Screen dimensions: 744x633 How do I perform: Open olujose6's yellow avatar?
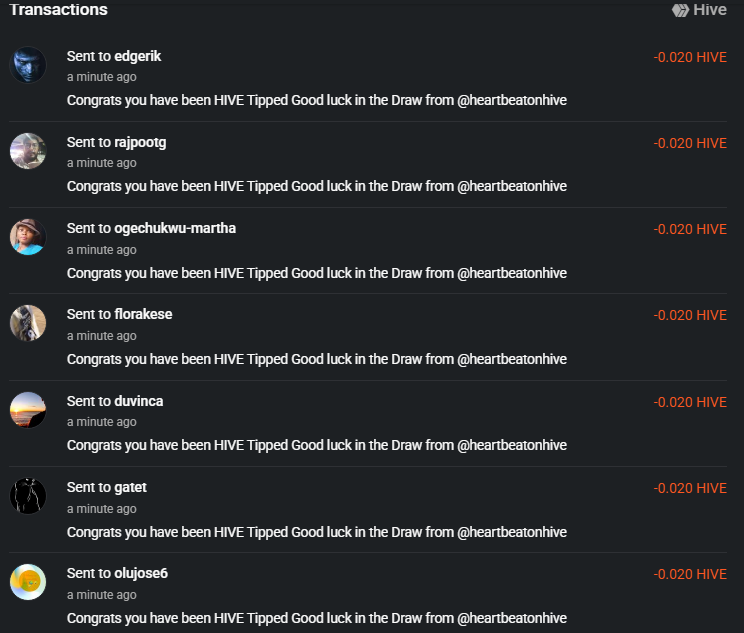28,582
